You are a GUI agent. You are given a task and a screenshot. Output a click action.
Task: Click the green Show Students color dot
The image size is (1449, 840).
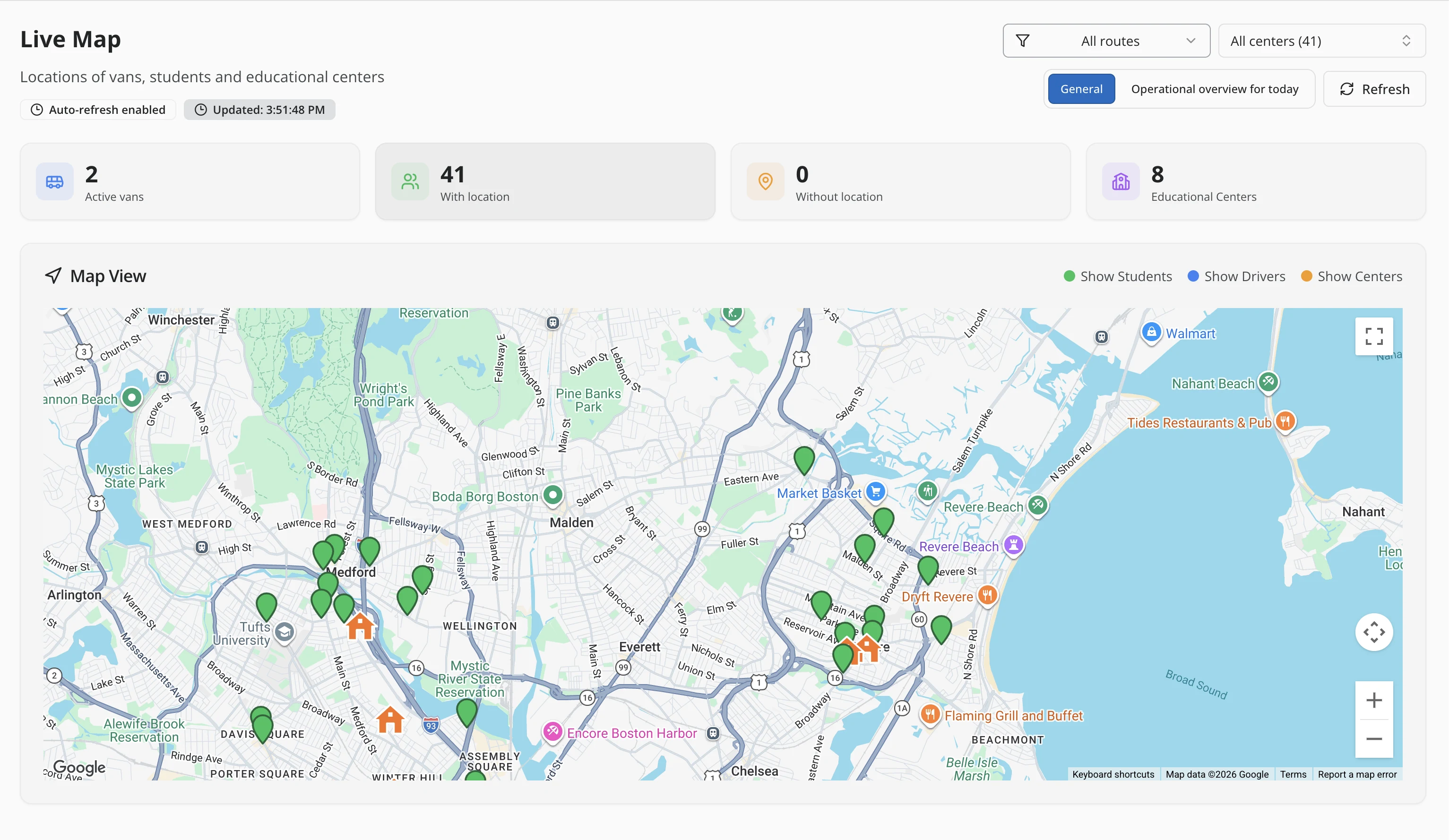[x=1069, y=276]
